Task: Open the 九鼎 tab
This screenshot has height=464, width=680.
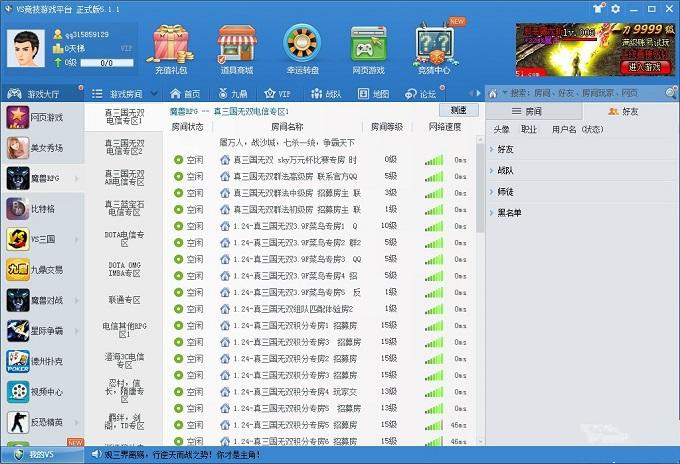Action: click(233, 93)
